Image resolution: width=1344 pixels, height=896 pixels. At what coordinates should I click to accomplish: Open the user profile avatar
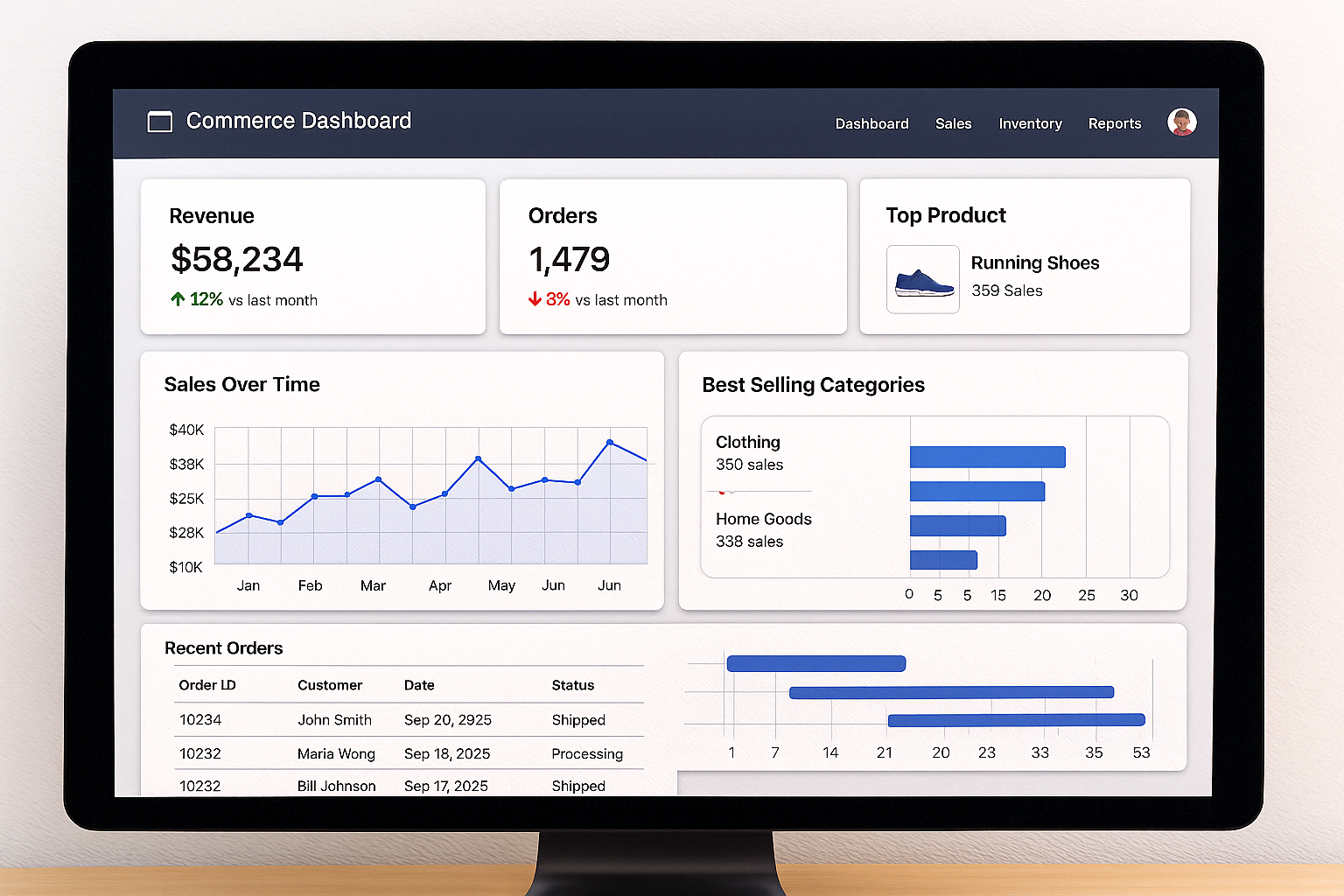pyautogui.click(x=1181, y=122)
